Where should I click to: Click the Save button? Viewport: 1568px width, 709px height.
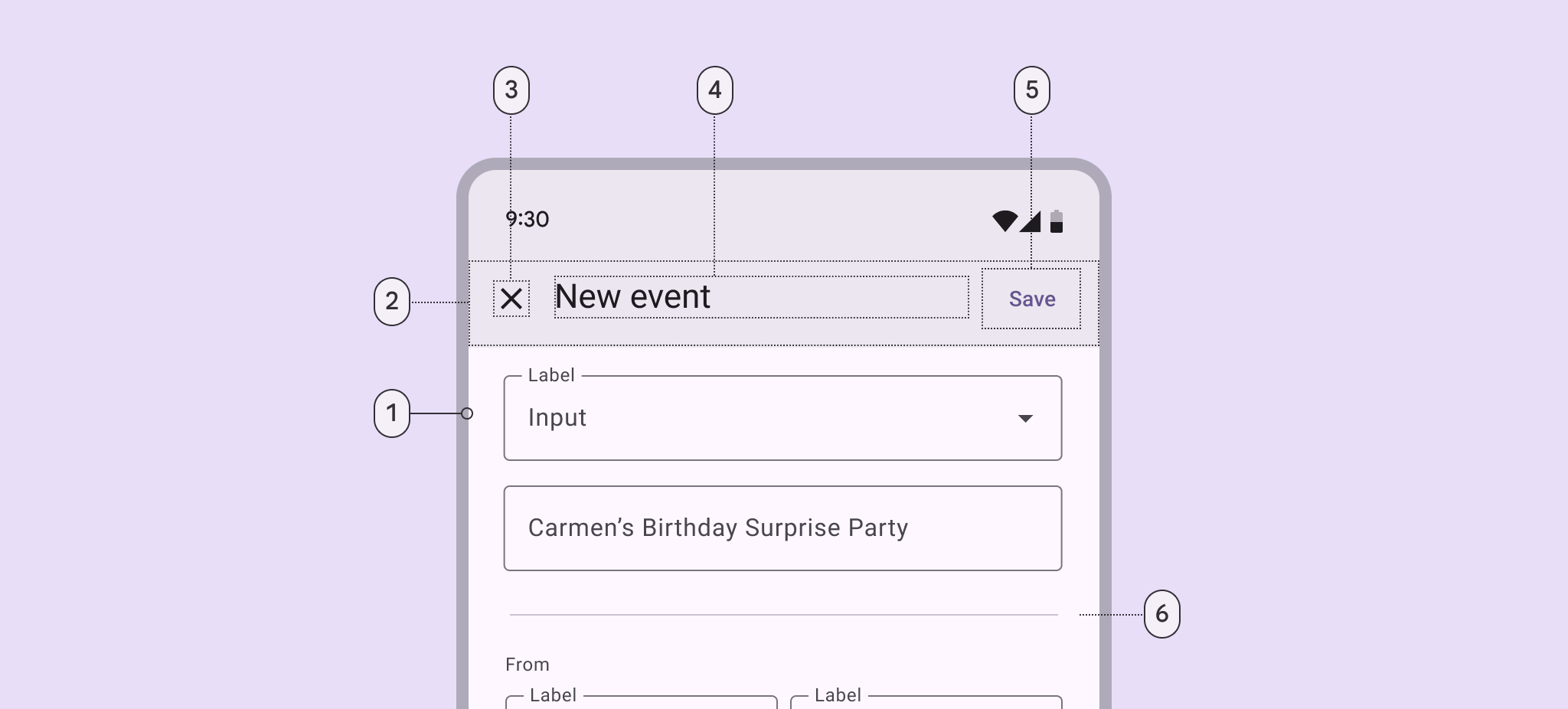[1031, 299]
